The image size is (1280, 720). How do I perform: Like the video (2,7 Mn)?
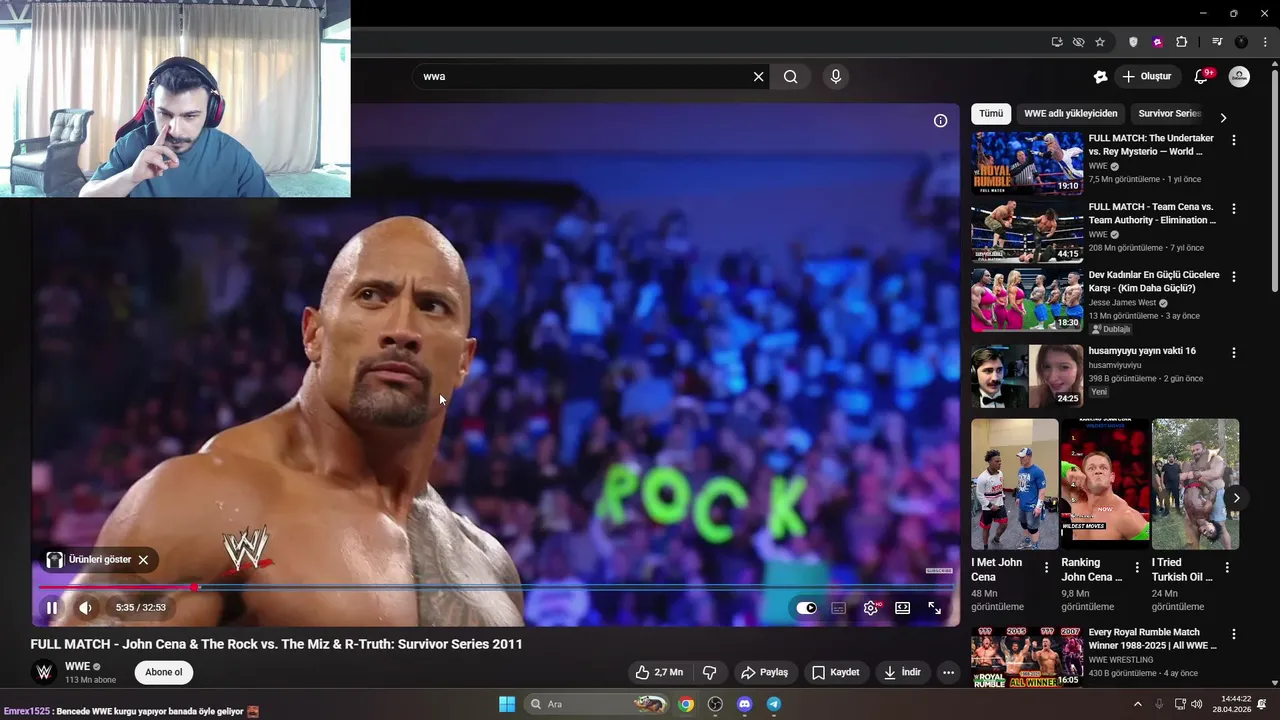(x=659, y=672)
